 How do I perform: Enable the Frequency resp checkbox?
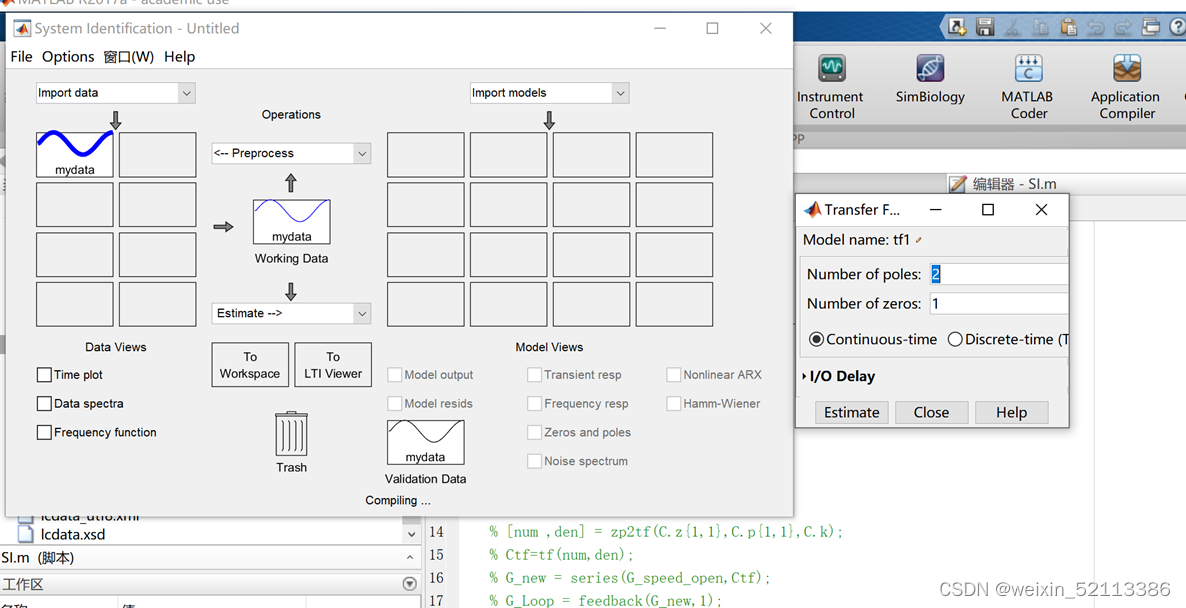click(534, 404)
